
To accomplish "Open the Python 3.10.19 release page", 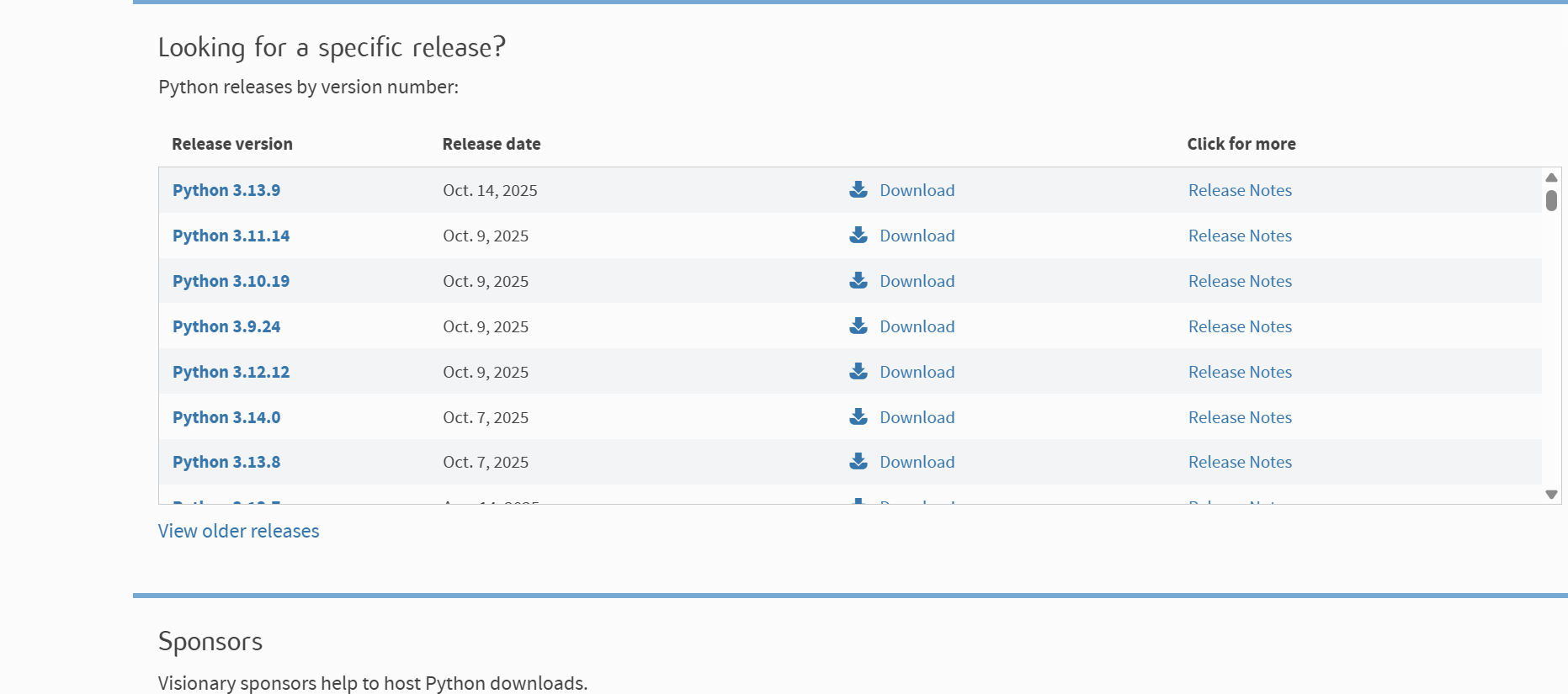I will click(231, 281).
